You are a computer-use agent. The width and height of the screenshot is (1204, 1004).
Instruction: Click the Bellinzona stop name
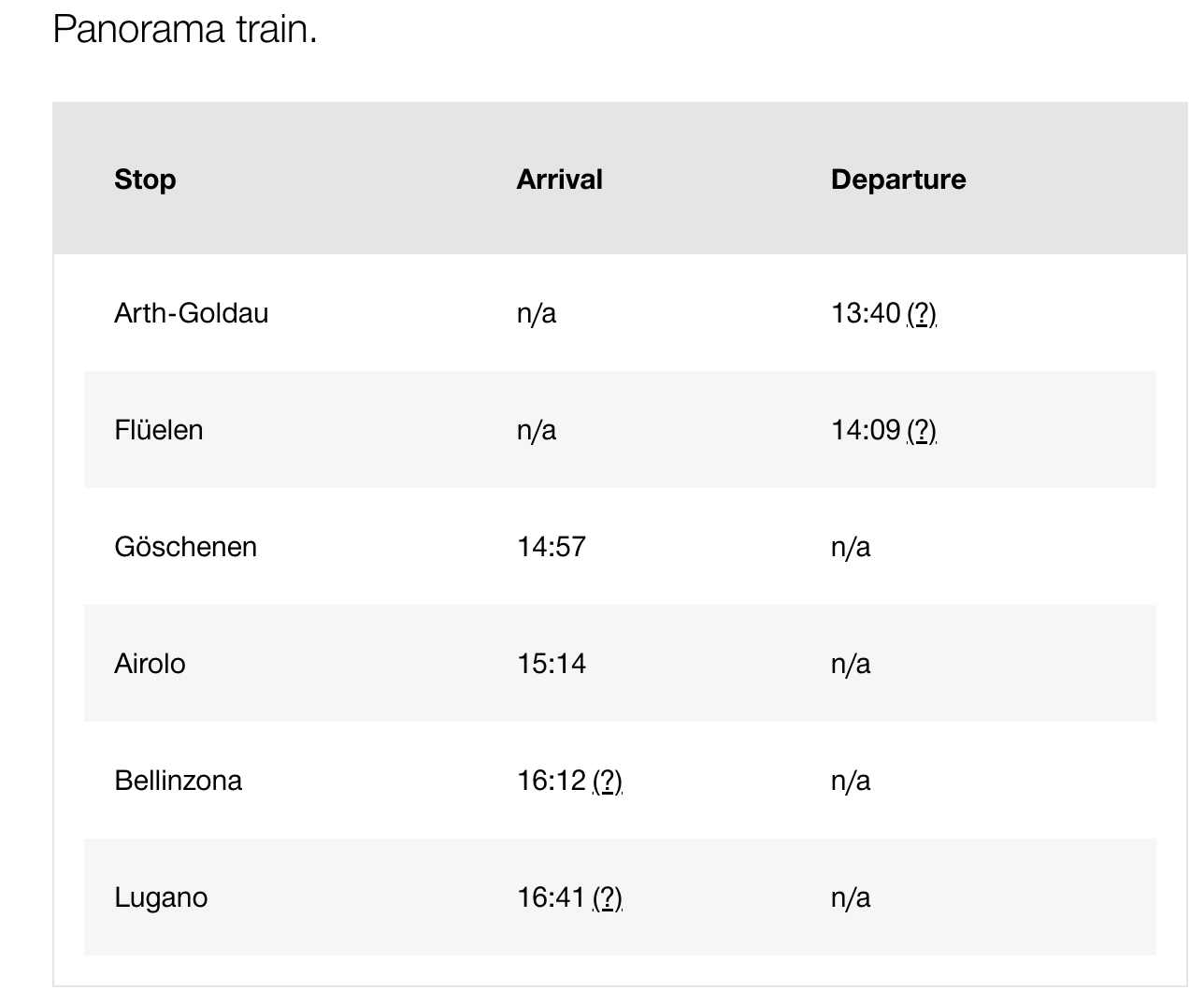(x=179, y=781)
